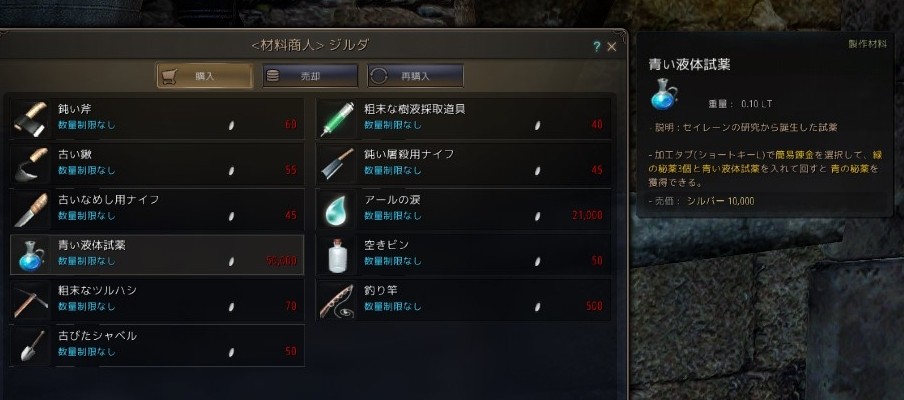Pick the old tanning knife icon

pos(31,209)
